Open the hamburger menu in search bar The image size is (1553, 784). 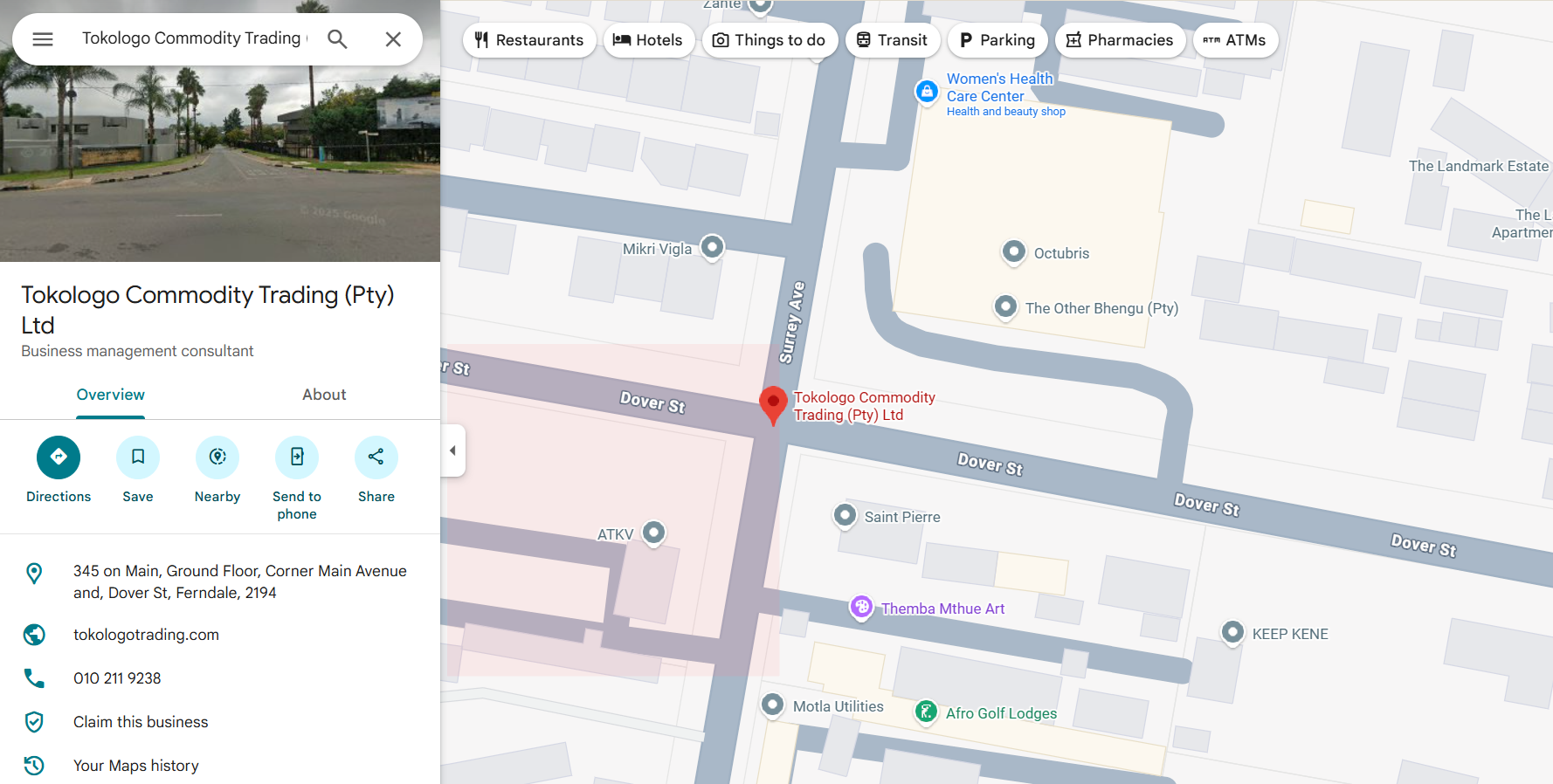[43, 39]
